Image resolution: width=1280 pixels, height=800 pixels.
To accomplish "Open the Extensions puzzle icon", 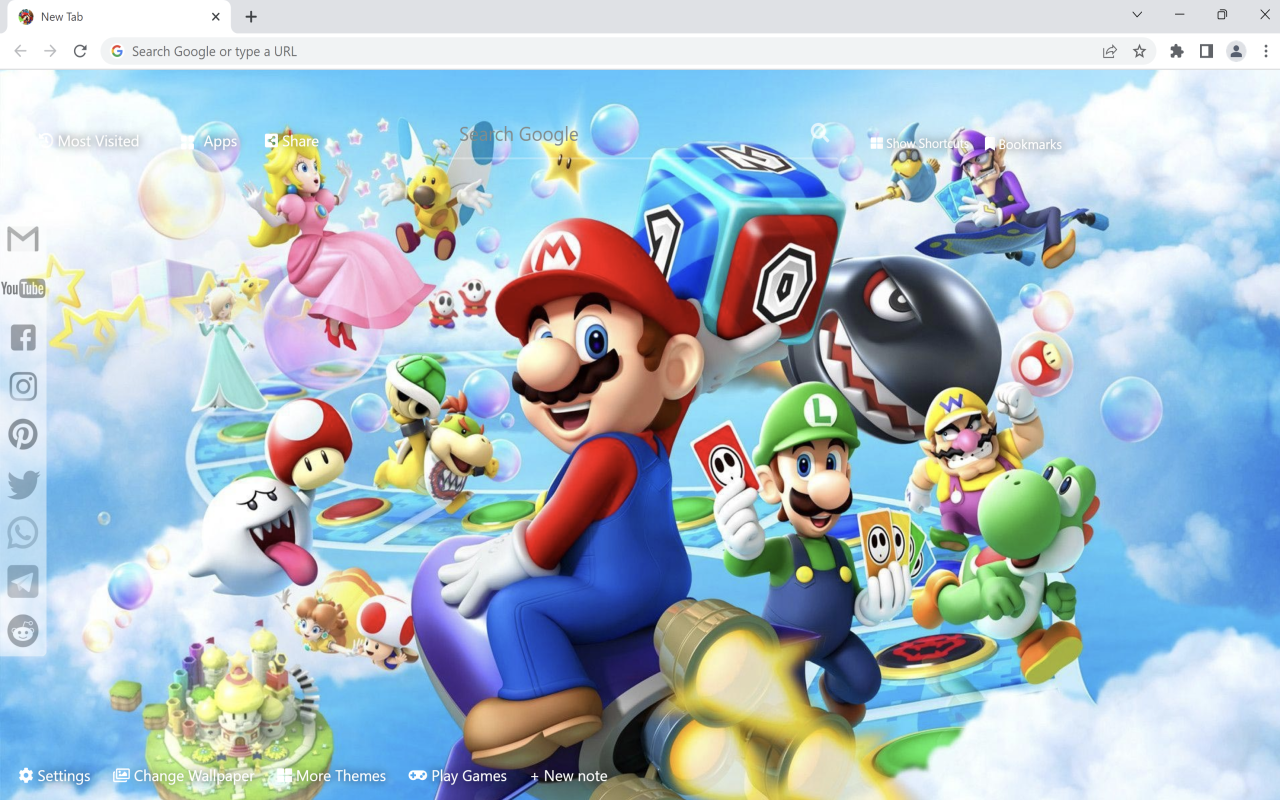I will (x=1177, y=51).
